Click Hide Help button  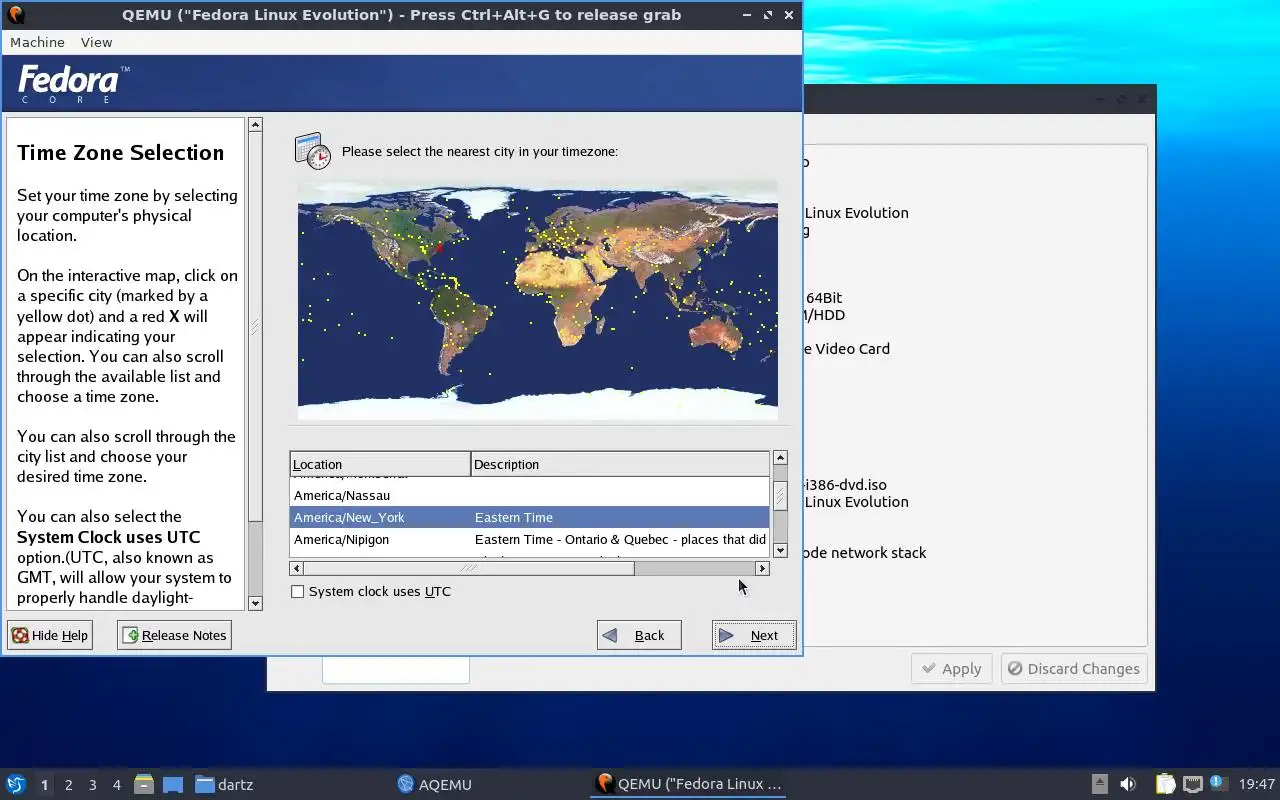coord(50,635)
